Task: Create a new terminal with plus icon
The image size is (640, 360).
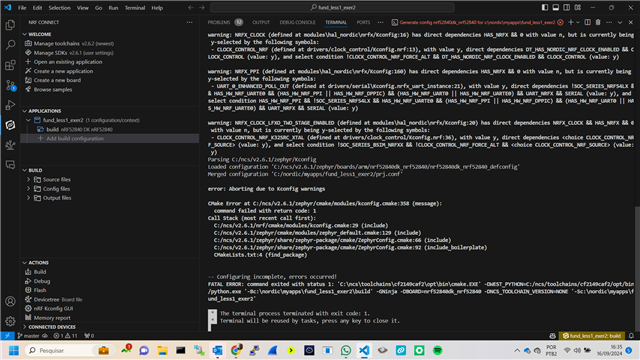Action: pyautogui.click(x=571, y=22)
